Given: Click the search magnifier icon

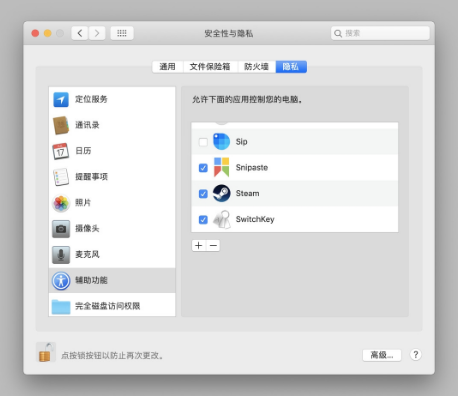Looking at the screenshot, I should pos(338,33).
